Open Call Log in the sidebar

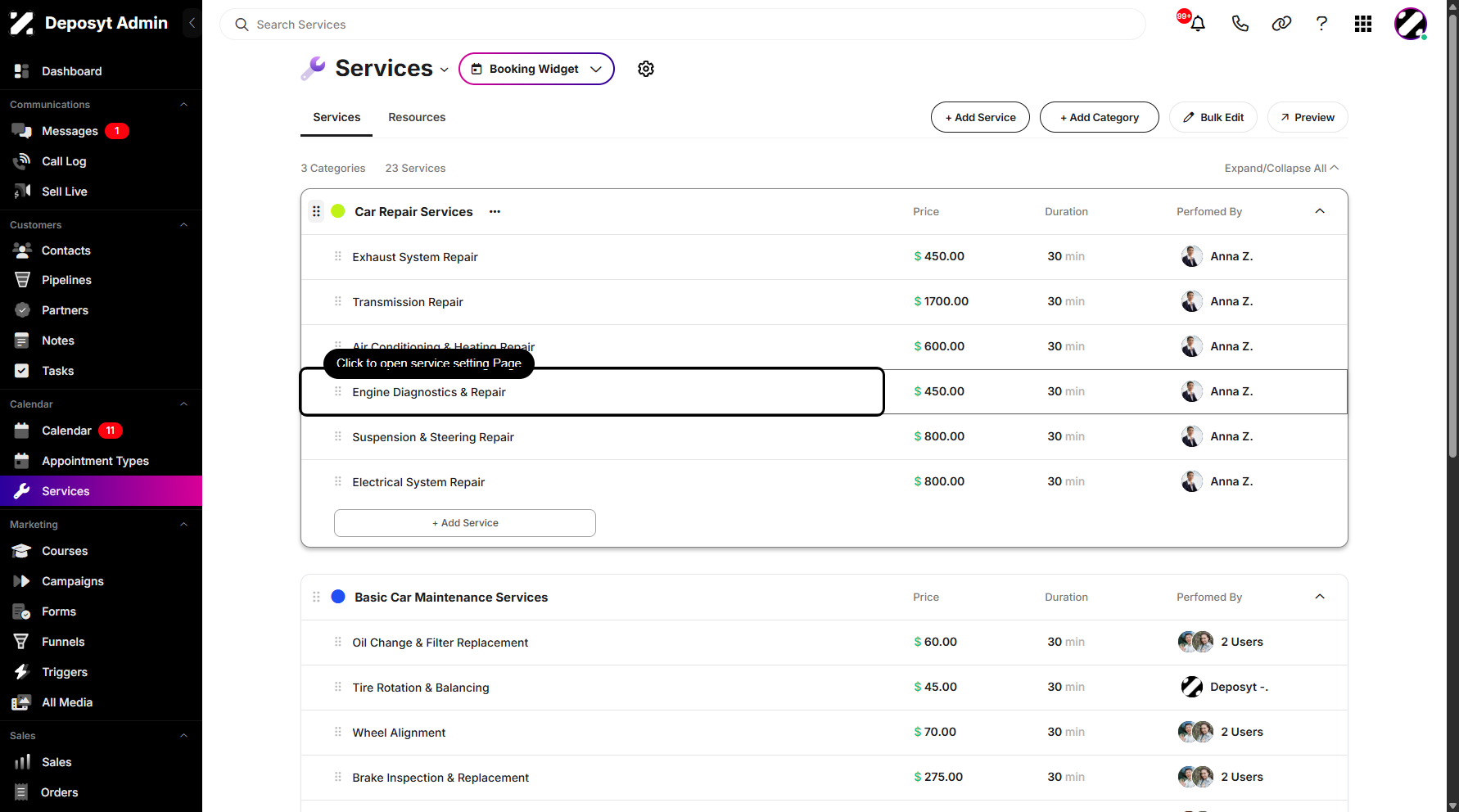pyautogui.click(x=64, y=161)
